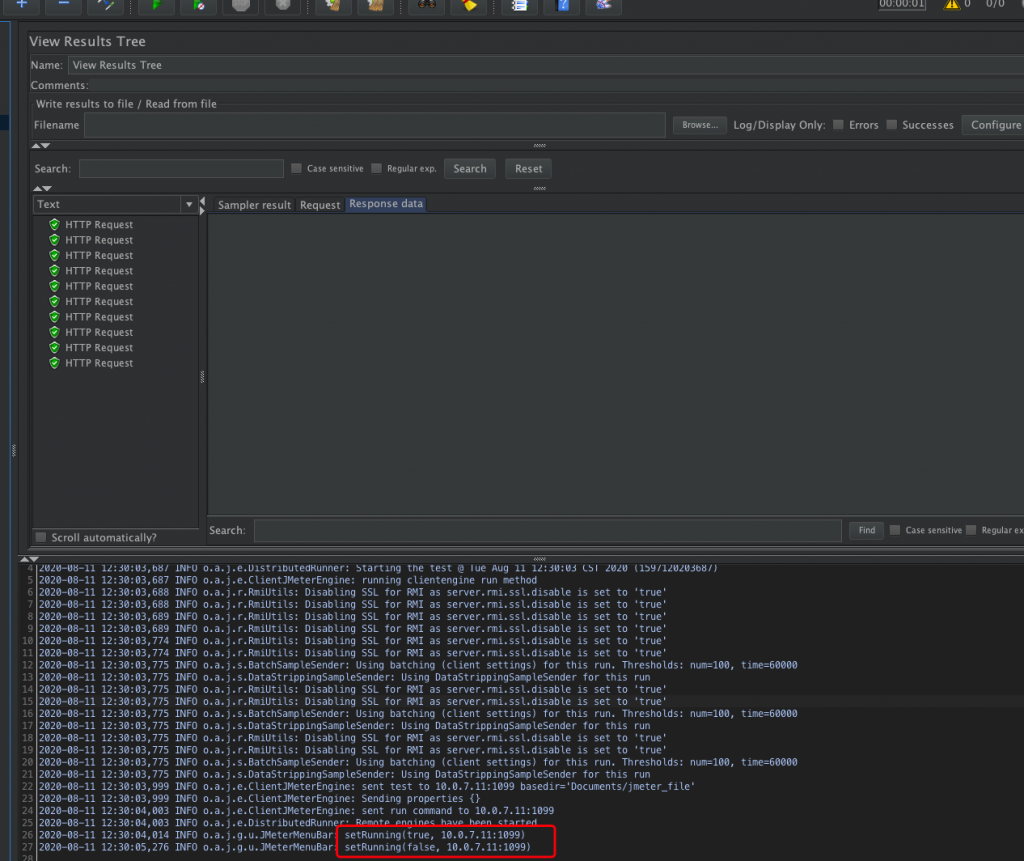Check Regular exp. next to top search
This screenshot has width=1024, height=861.
pos(376,169)
